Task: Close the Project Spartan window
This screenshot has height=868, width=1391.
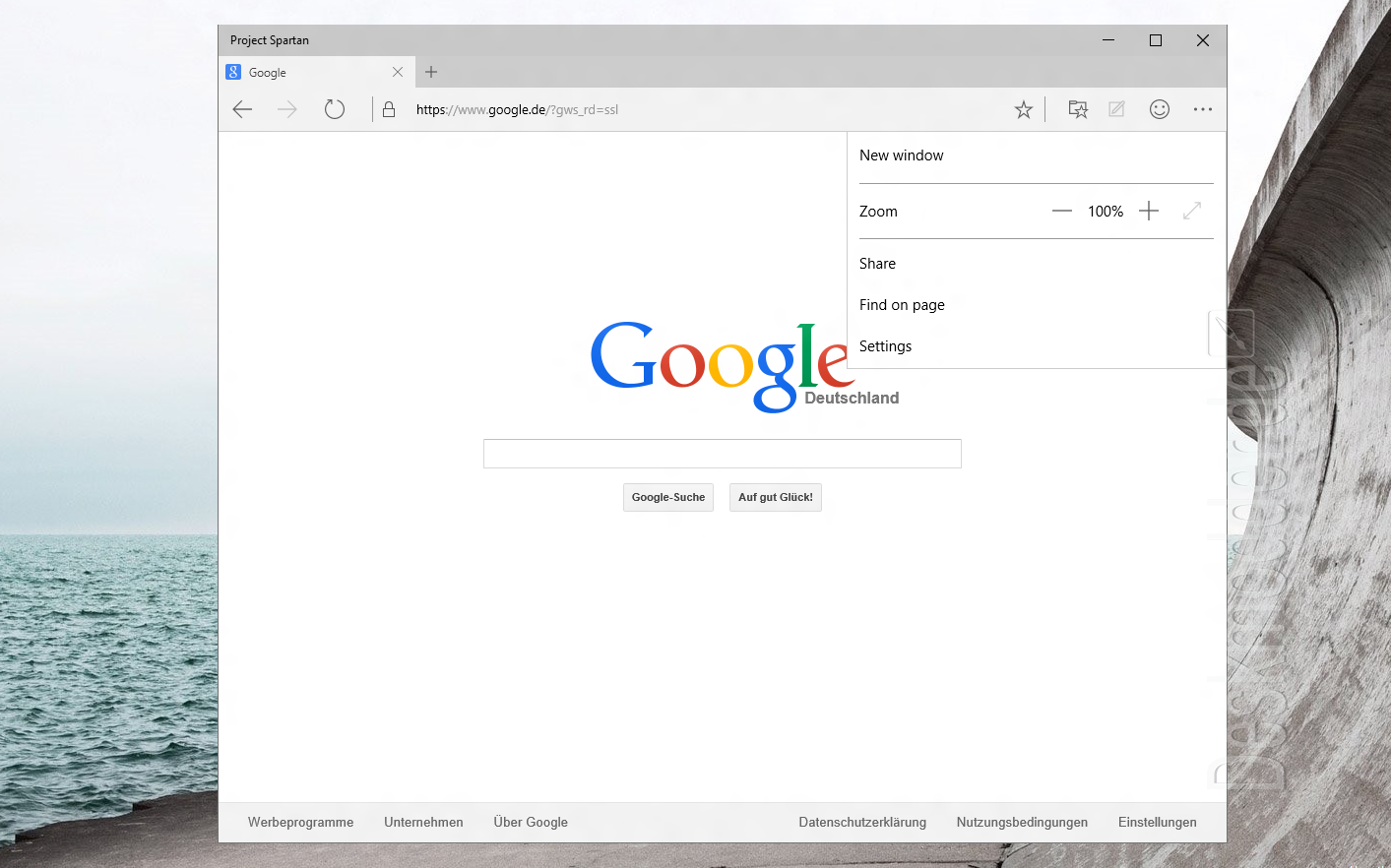Action: tap(1203, 40)
